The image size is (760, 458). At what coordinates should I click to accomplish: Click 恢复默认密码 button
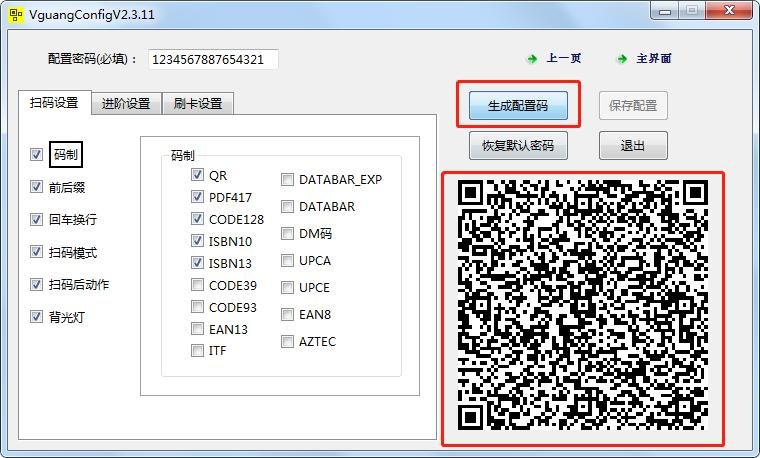pos(518,145)
